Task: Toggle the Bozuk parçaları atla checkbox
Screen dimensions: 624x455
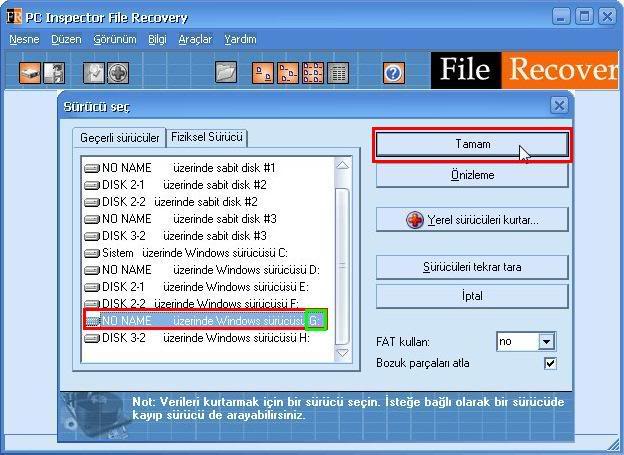Action: click(550, 363)
